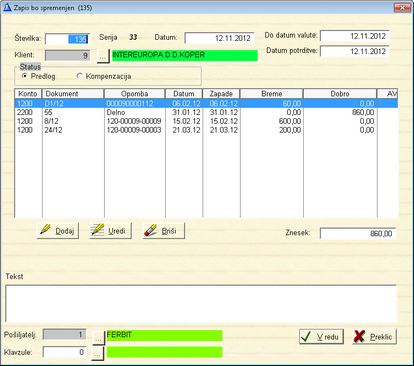Select the row with document 8/12
This screenshot has height=366, width=414.
pyautogui.click(x=206, y=121)
